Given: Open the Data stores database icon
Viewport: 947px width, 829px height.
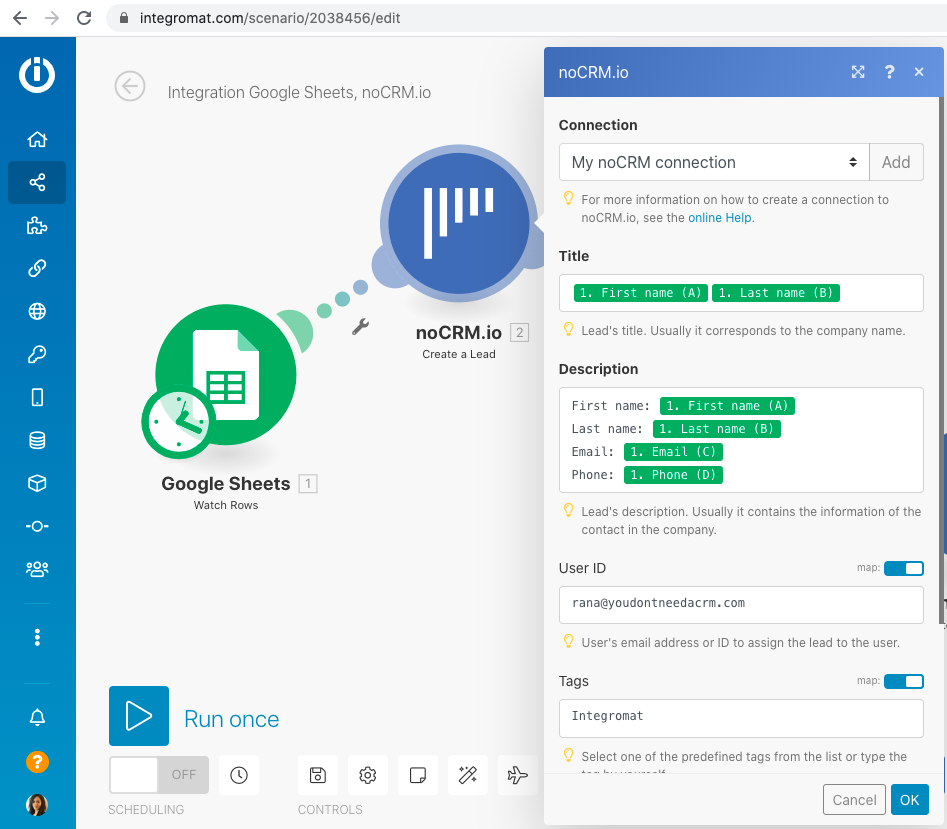Looking at the screenshot, I should click(x=36, y=440).
